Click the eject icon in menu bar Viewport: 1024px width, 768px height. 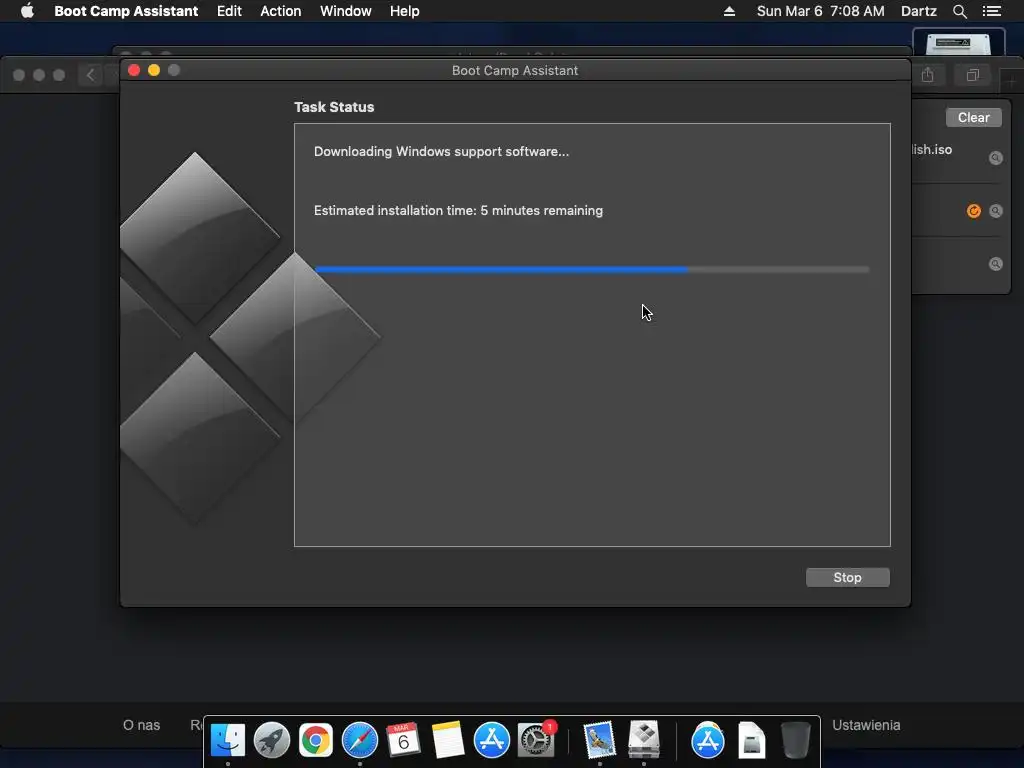point(729,11)
